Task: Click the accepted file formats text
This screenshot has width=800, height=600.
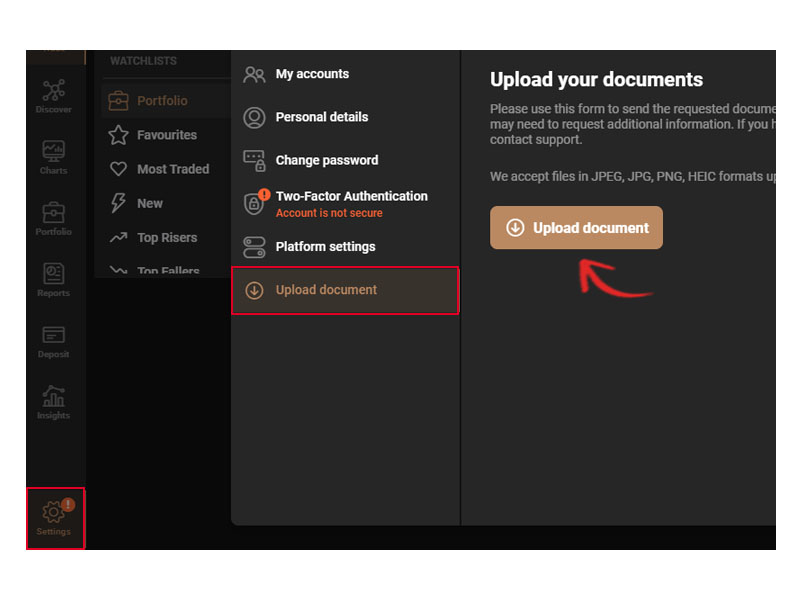Action: (633, 177)
